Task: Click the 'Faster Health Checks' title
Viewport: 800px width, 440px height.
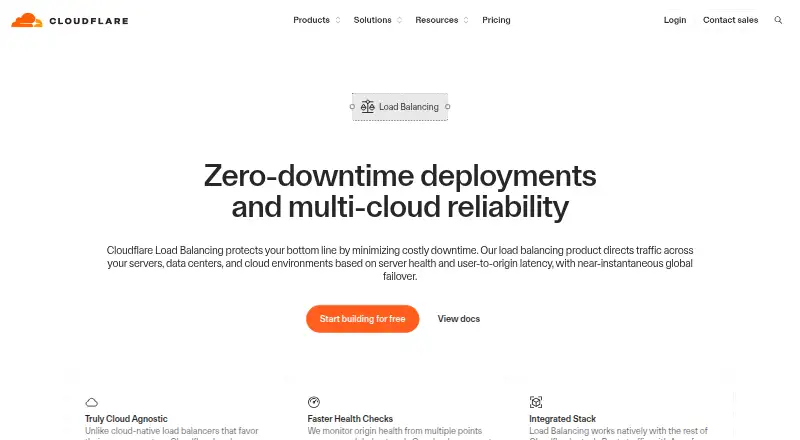Action: (x=350, y=419)
